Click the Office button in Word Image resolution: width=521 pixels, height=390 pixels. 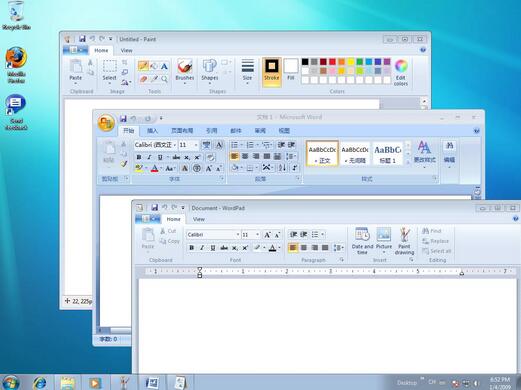(x=106, y=123)
